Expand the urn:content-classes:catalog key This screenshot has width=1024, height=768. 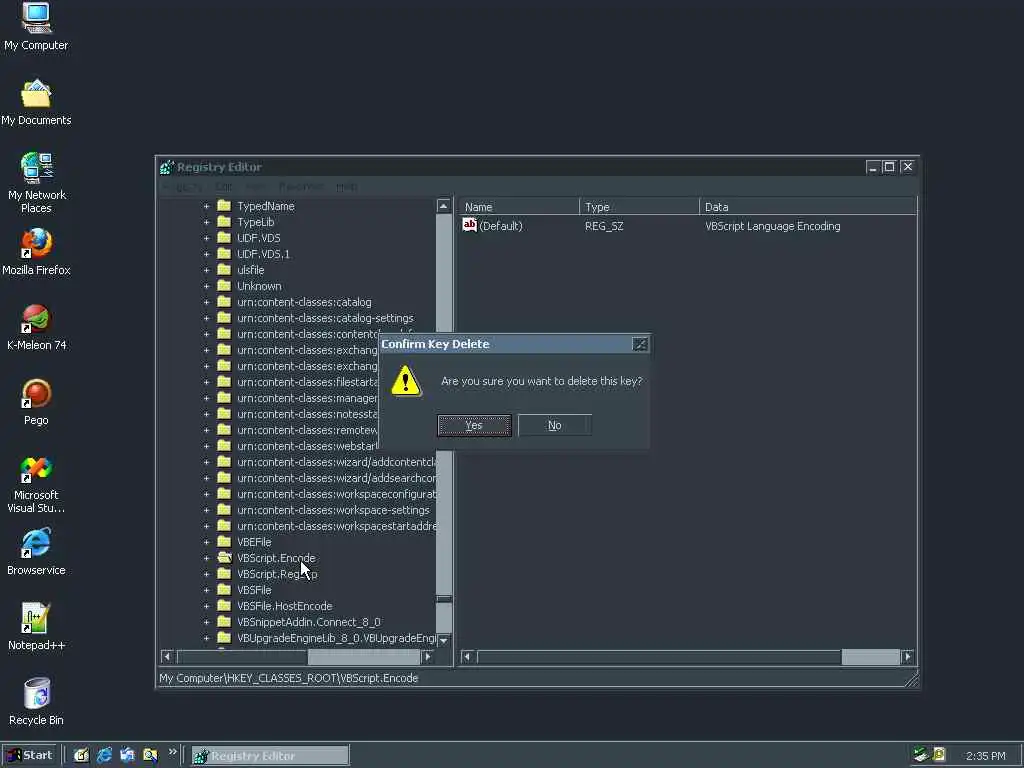206,302
